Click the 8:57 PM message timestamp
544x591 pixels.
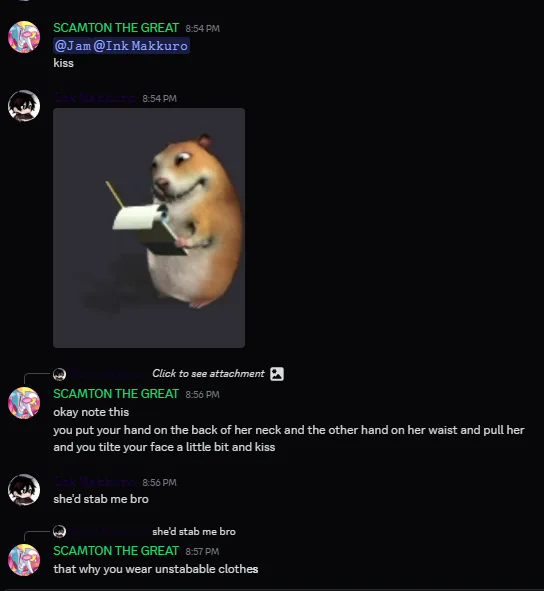[x=202, y=552]
